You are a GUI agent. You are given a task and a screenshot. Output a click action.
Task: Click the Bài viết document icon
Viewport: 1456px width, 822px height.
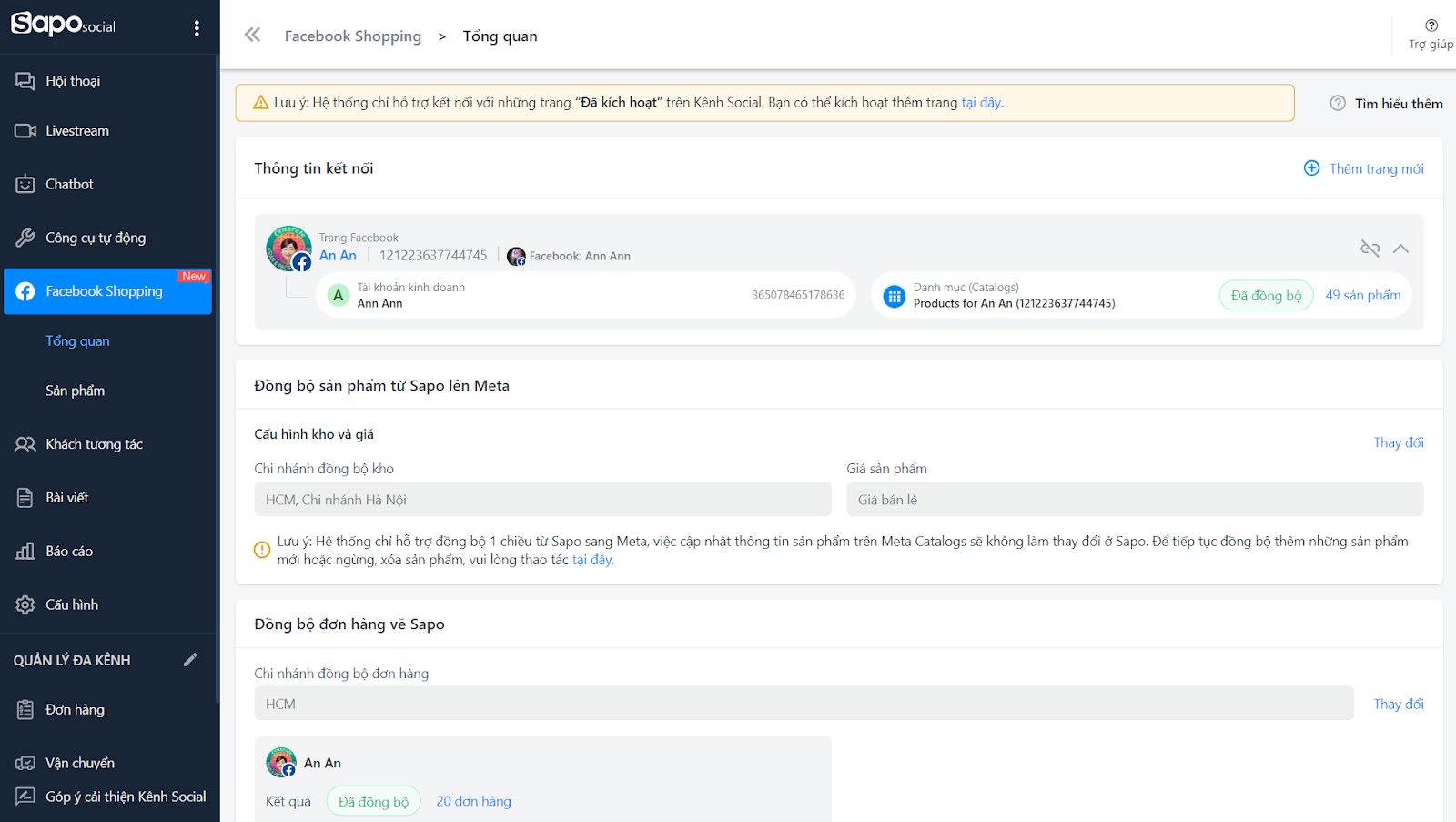coord(25,498)
